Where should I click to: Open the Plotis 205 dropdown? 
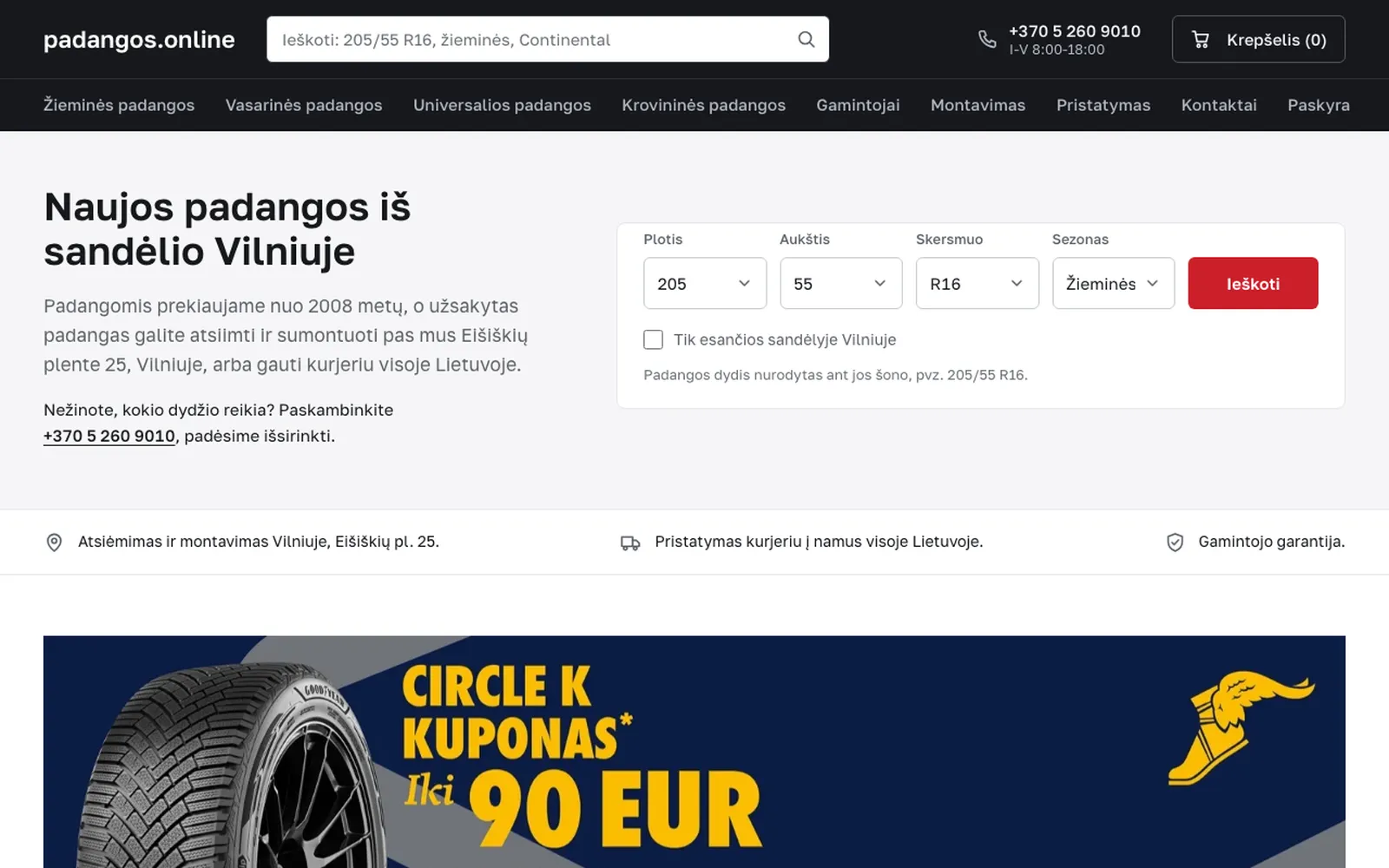point(704,283)
